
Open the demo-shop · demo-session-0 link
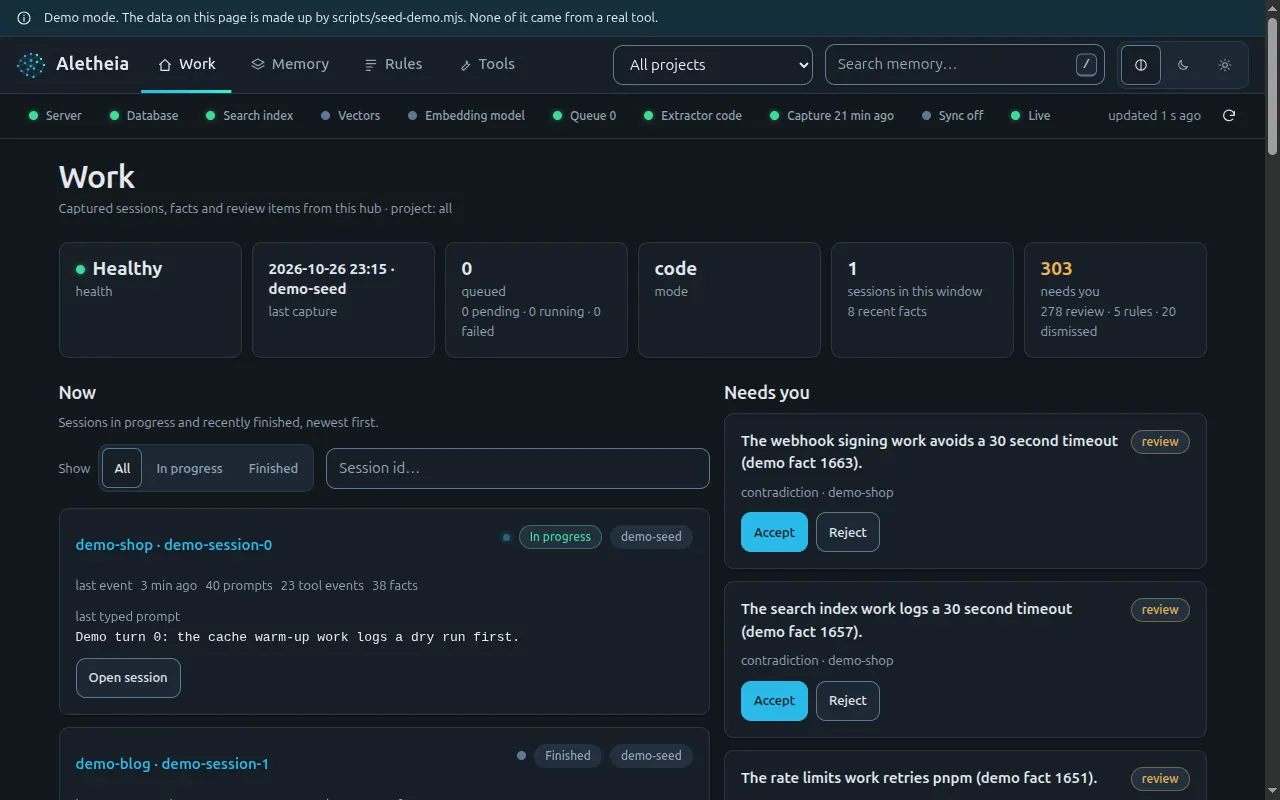pos(174,545)
